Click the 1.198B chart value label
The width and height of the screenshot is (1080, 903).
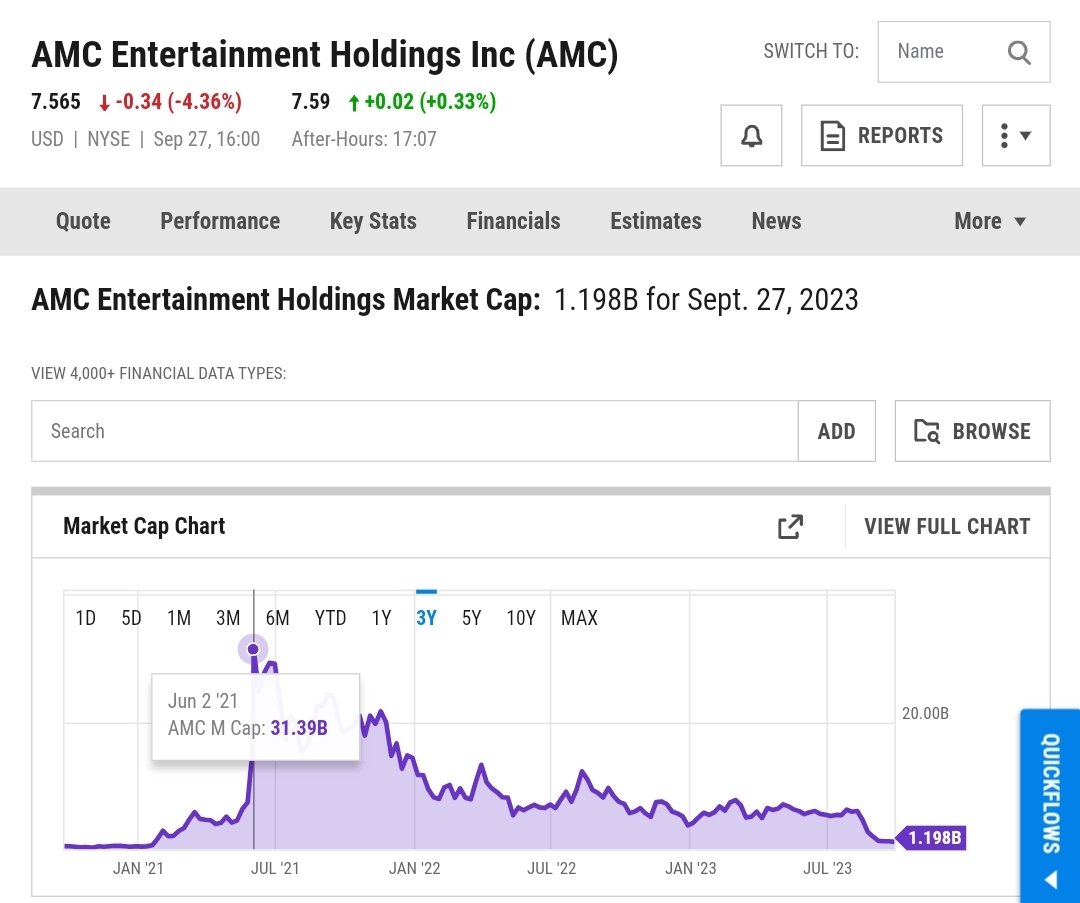pyautogui.click(x=934, y=838)
